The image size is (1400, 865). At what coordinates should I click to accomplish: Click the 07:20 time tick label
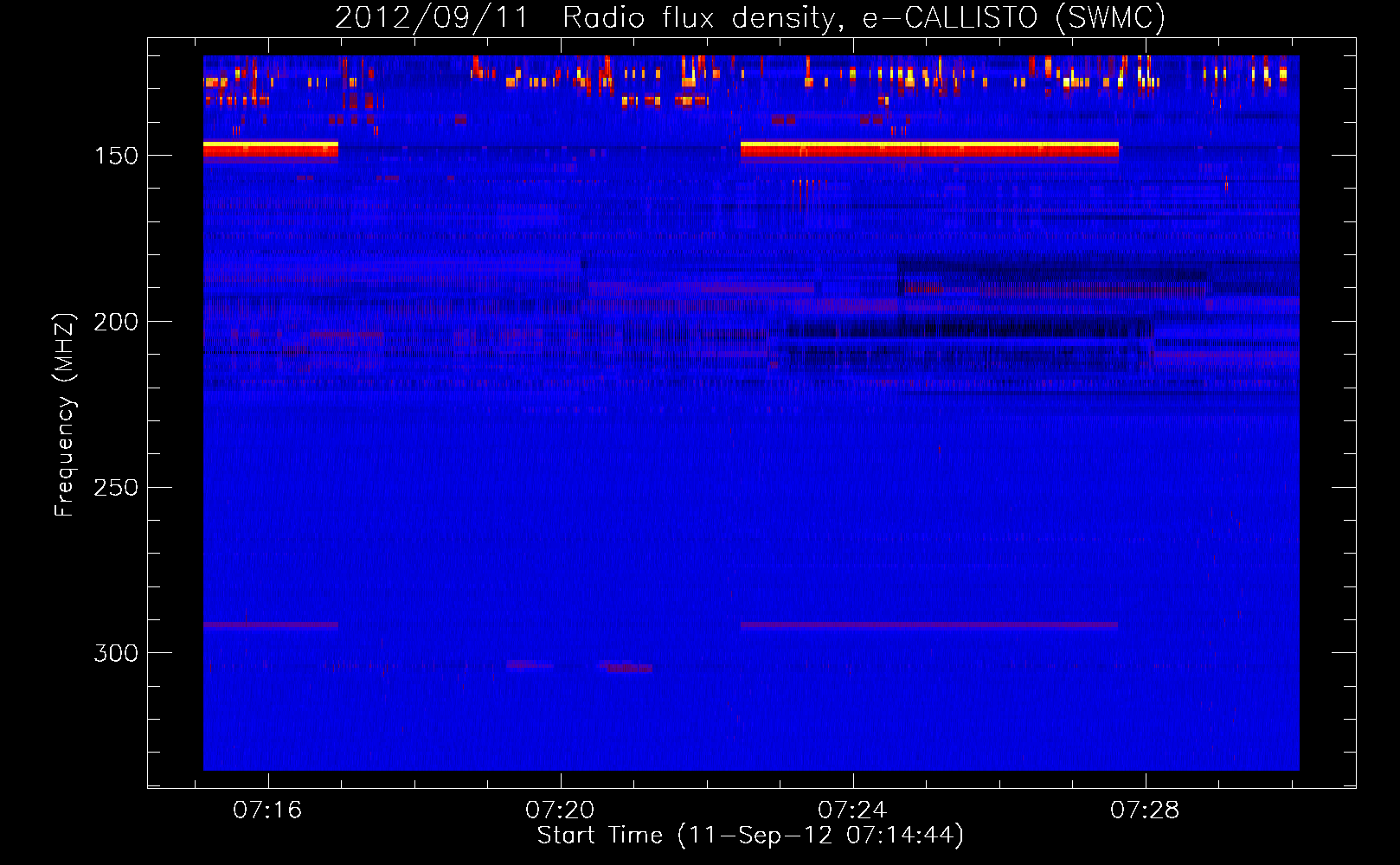point(560,810)
